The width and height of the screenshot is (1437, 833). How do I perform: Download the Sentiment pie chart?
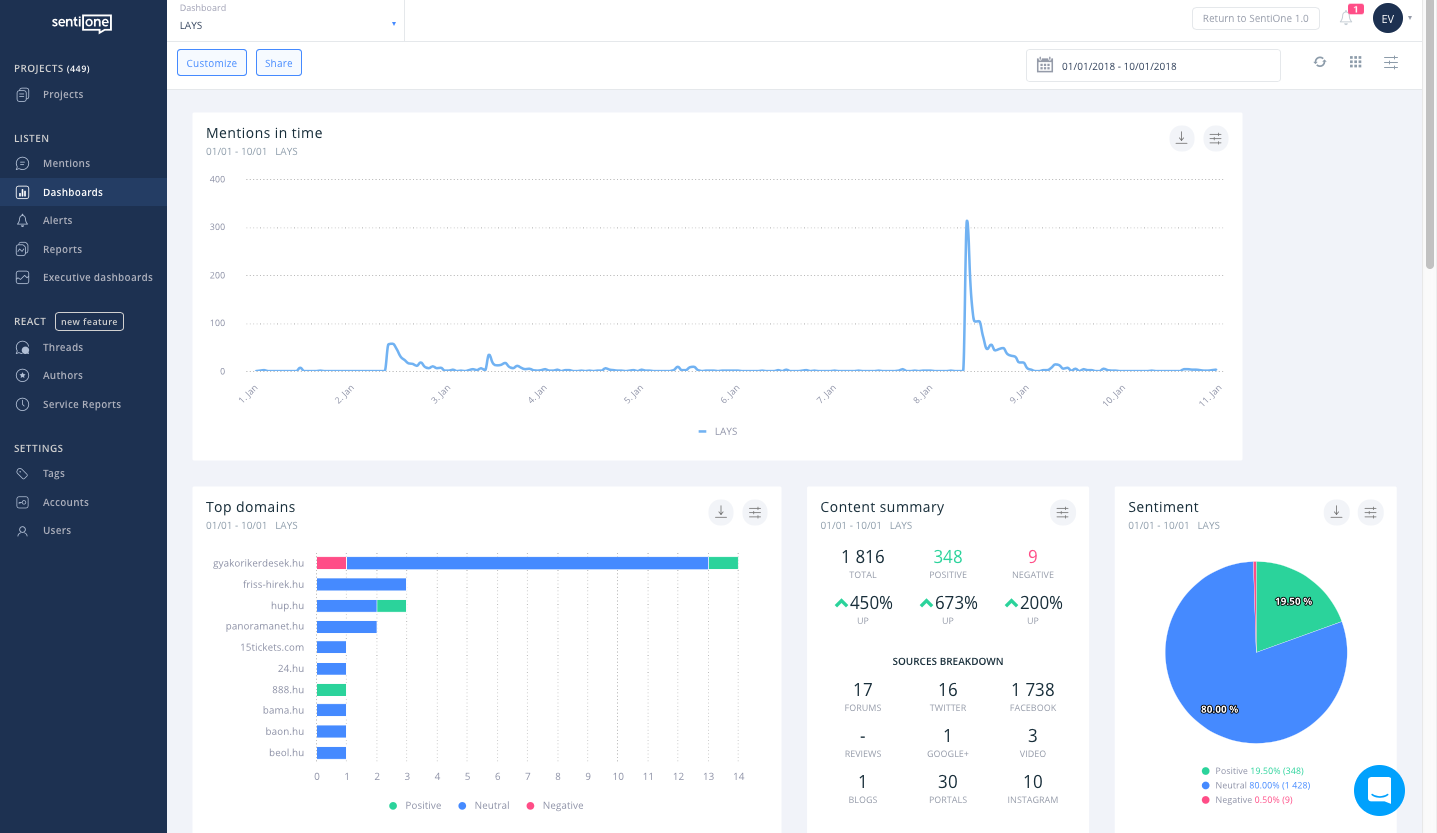pos(1336,513)
